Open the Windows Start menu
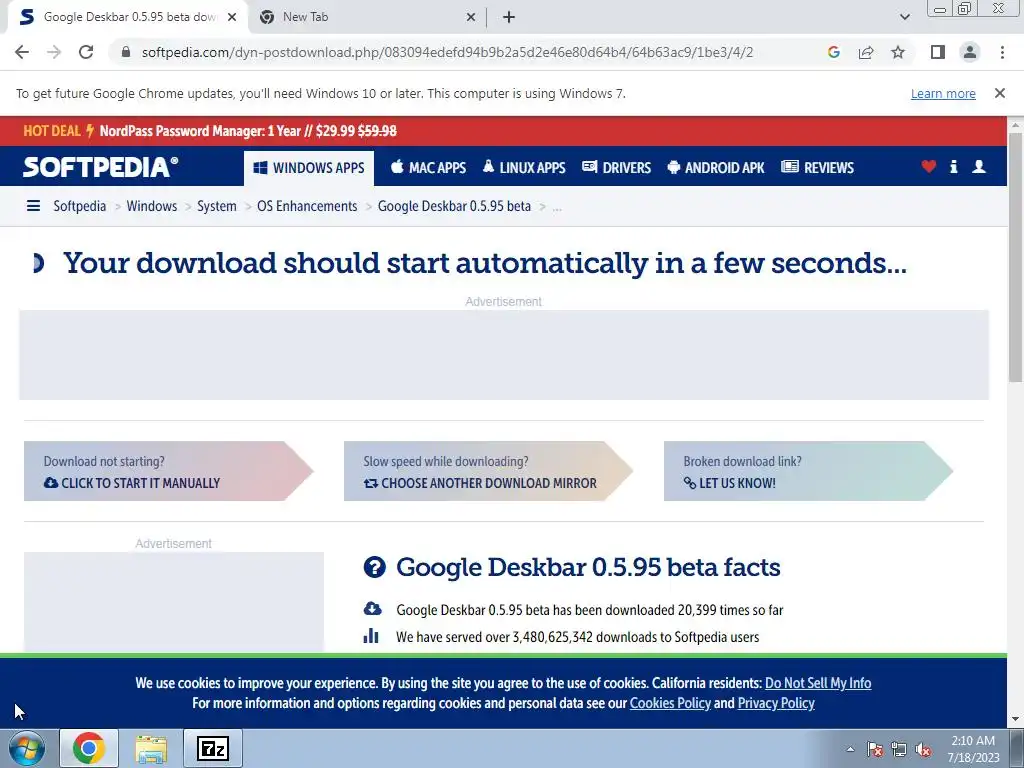 pos(27,748)
